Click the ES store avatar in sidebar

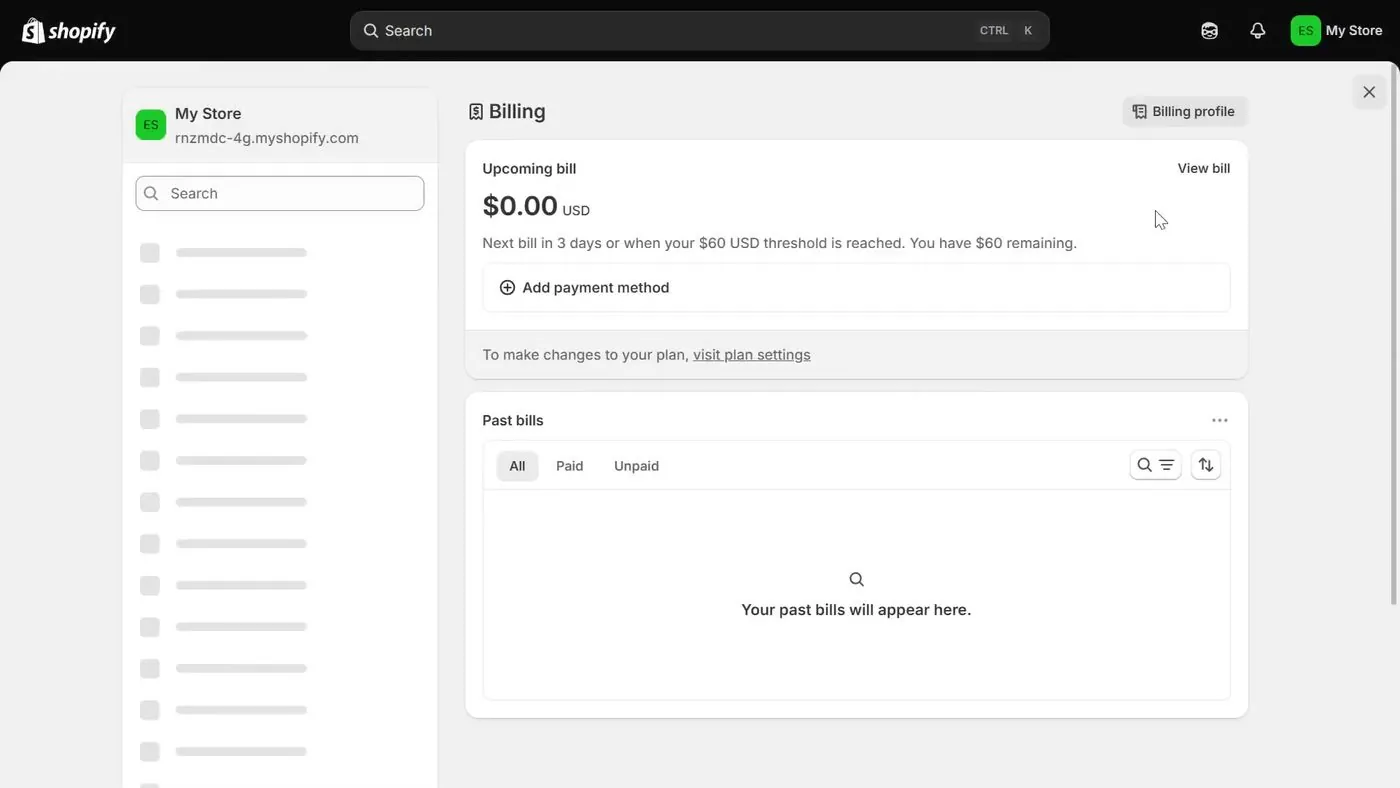(151, 125)
